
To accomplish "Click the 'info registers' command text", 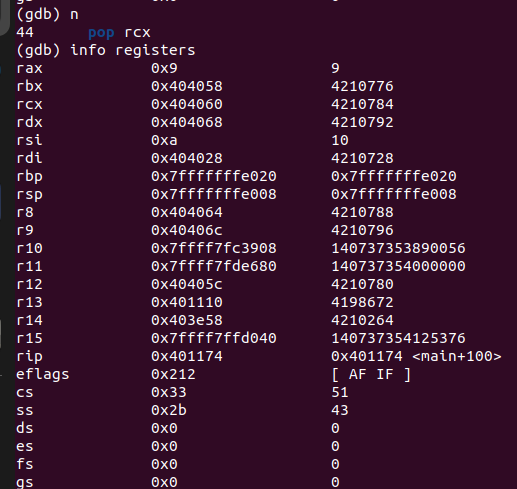I will coord(133,50).
